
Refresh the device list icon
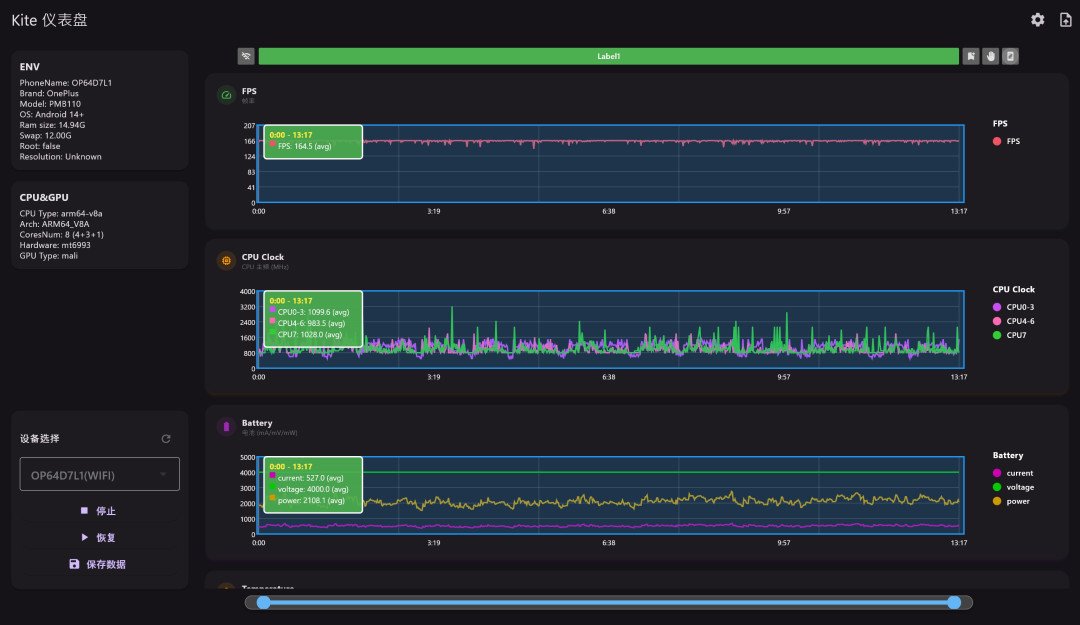[166, 439]
